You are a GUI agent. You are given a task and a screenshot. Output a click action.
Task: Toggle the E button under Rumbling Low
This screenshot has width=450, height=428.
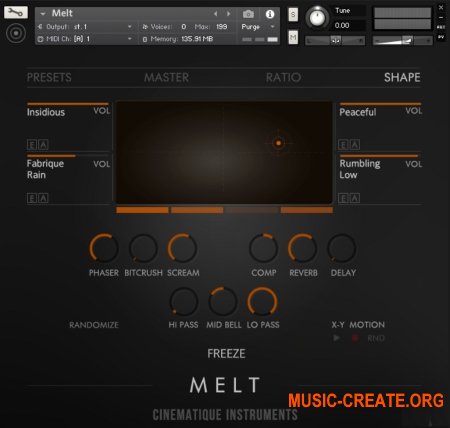point(343,198)
